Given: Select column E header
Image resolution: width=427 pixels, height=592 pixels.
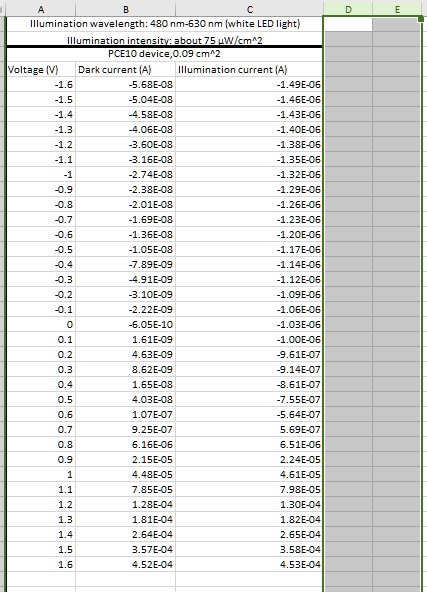Looking at the screenshot, I should 397,9.
